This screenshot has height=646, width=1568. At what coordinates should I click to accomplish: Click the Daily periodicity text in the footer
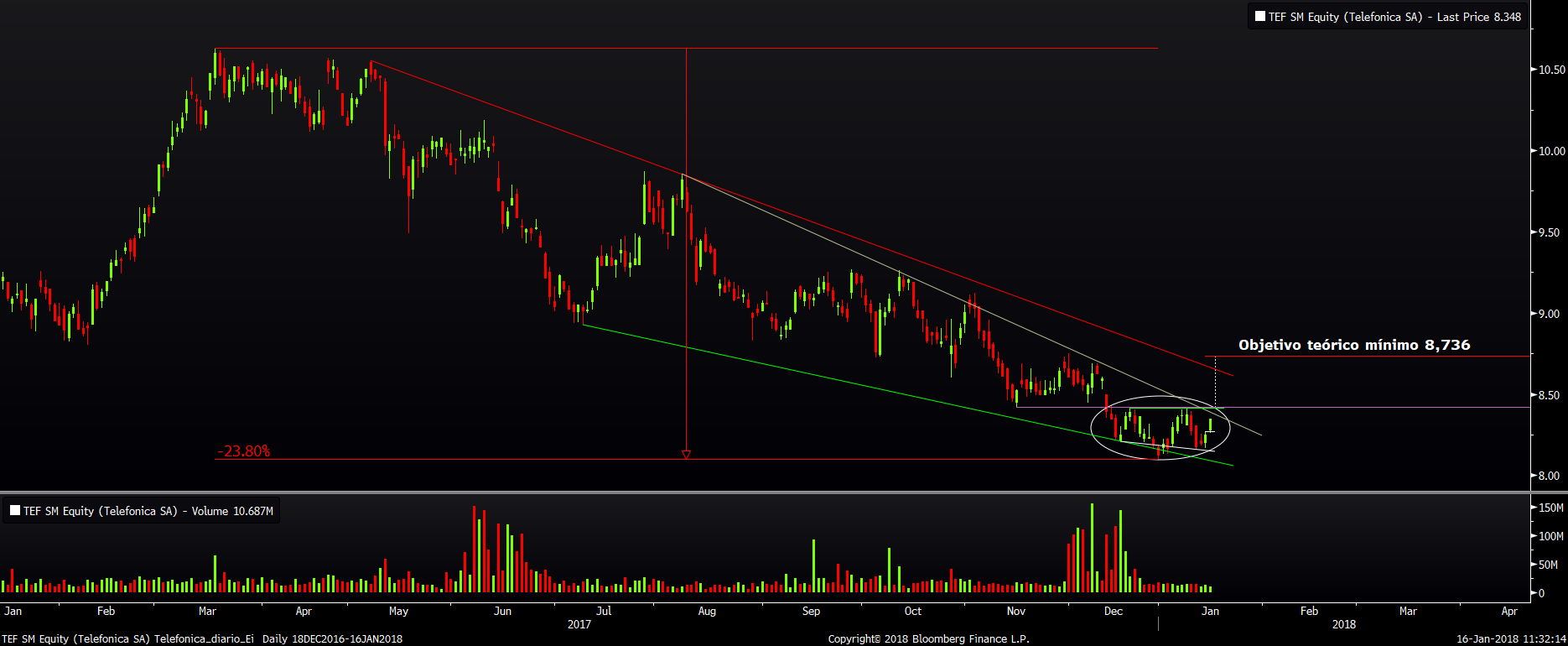(x=275, y=639)
